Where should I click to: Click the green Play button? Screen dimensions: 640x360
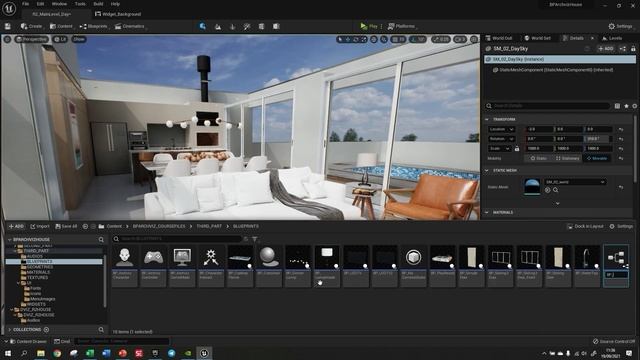[x=369, y=26]
